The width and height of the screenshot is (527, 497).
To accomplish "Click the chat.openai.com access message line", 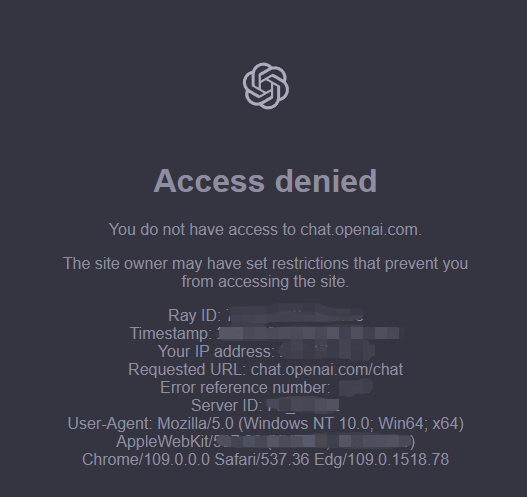I will click(x=265, y=230).
